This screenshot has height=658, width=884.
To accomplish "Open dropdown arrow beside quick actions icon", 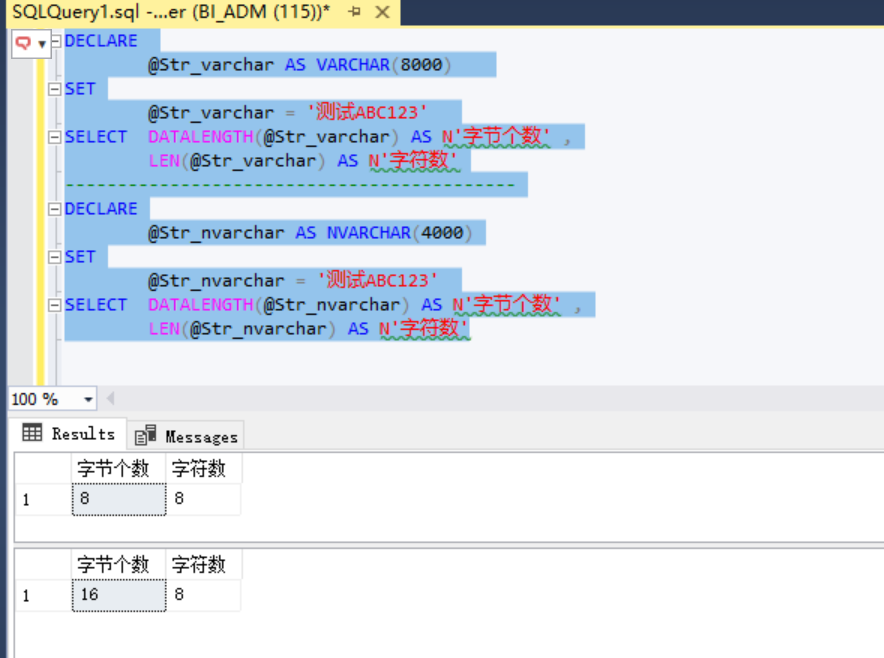I will coord(42,43).
